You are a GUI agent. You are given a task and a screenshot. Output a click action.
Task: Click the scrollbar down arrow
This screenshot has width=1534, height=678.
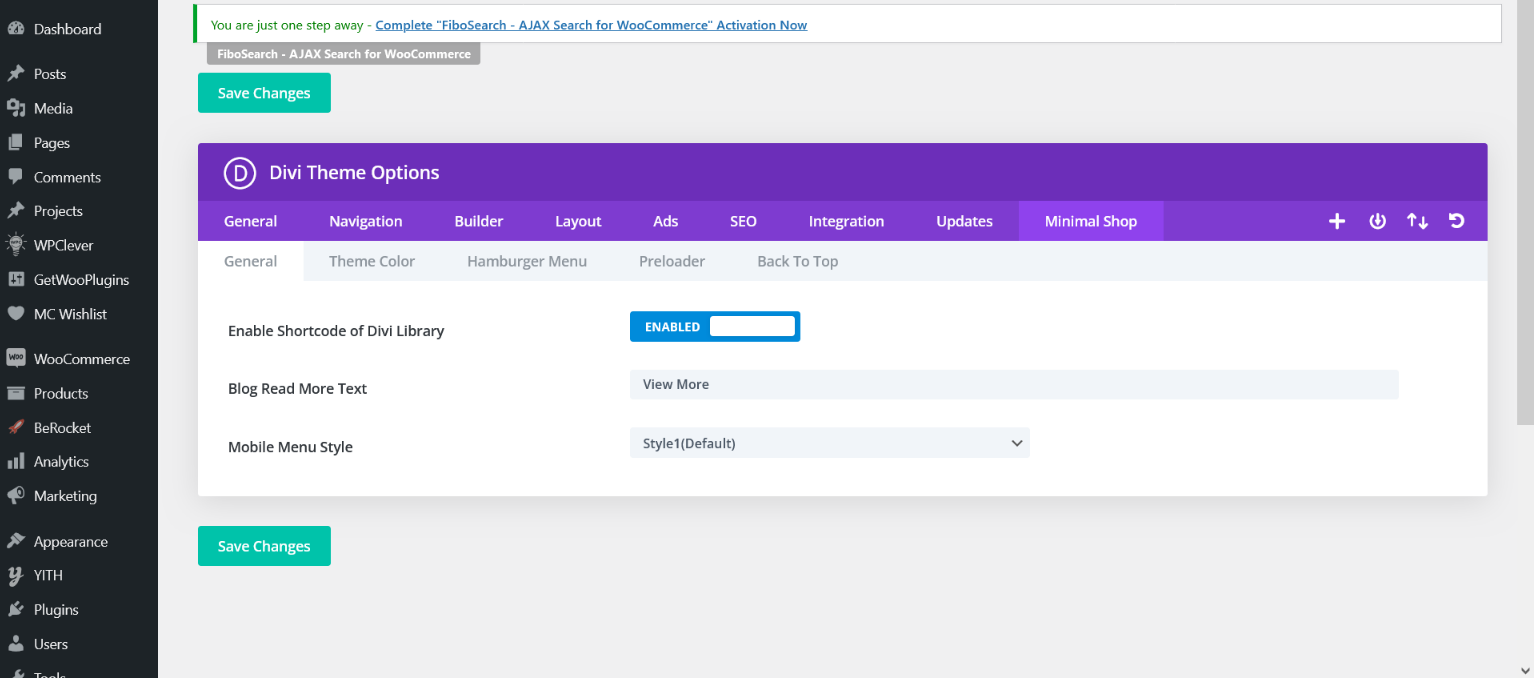1525,669
